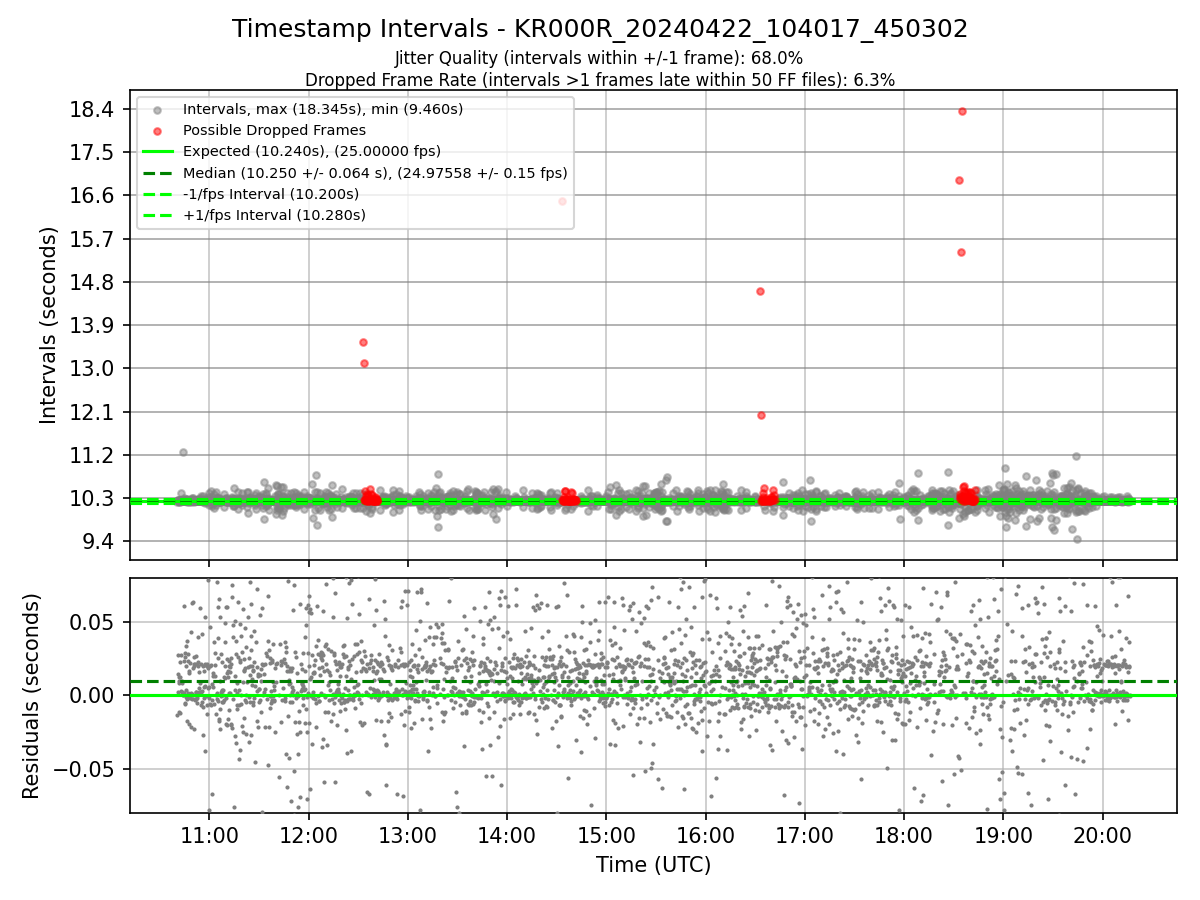Select the gray 11.2 second point before 11:00
The width and height of the screenshot is (1200, 900).
pyautogui.click(x=183, y=452)
